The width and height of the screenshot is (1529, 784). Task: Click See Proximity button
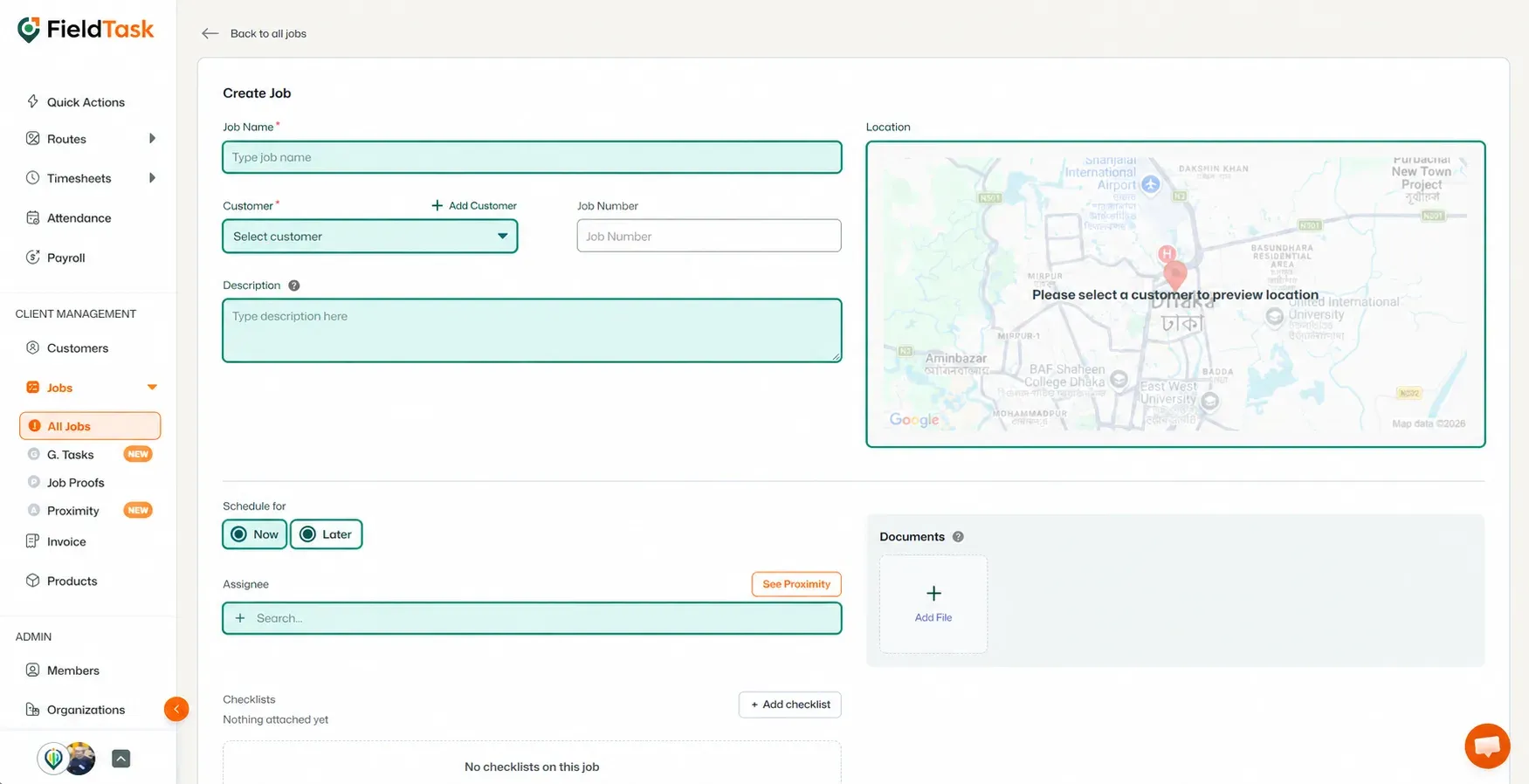tap(796, 584)
